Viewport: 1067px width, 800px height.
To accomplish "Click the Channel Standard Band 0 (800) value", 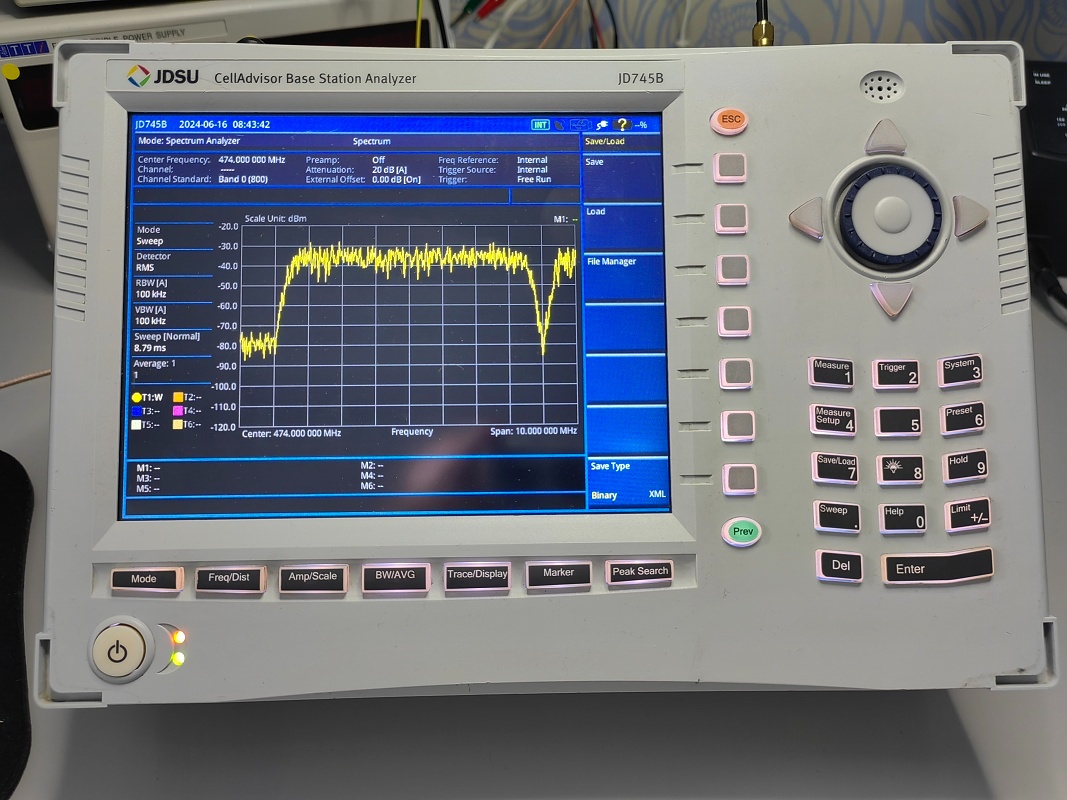I will tap(243, 179).
